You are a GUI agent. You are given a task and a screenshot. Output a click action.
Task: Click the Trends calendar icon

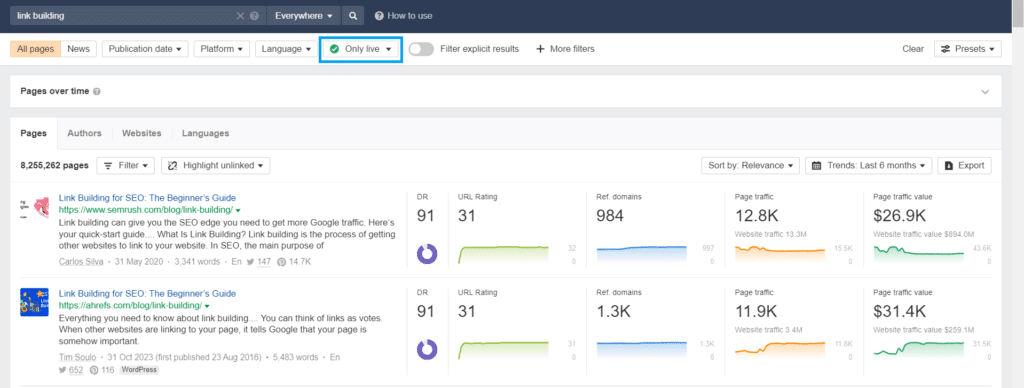pos(816,166)
